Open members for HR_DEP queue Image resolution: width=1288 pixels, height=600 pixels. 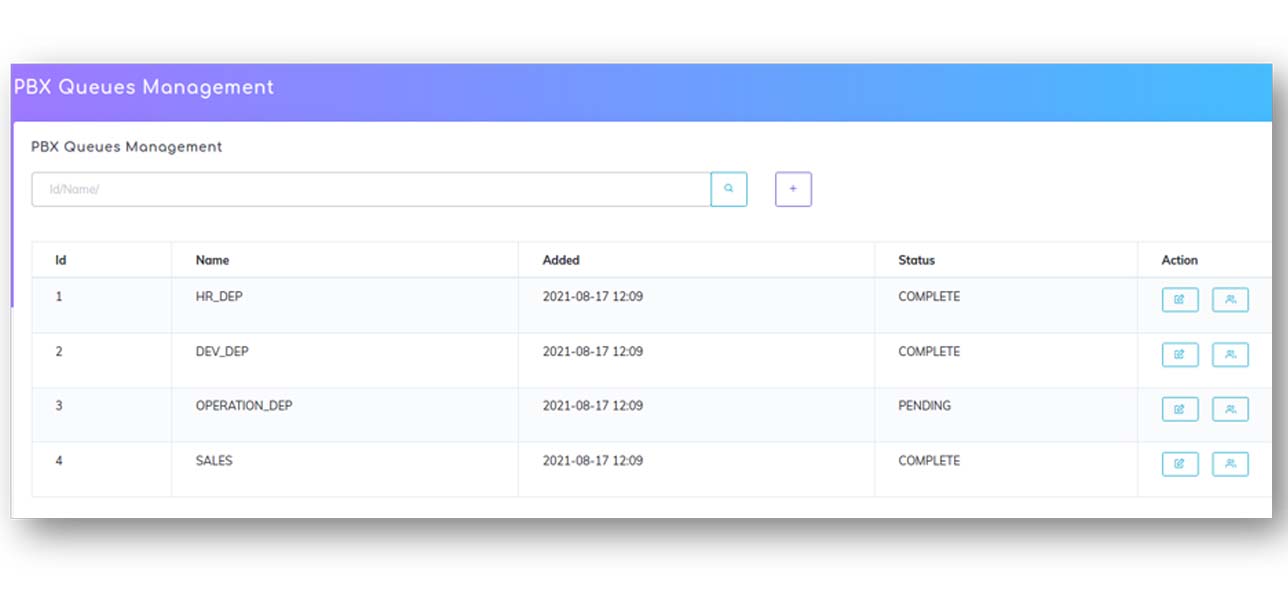pos(1230,300)
